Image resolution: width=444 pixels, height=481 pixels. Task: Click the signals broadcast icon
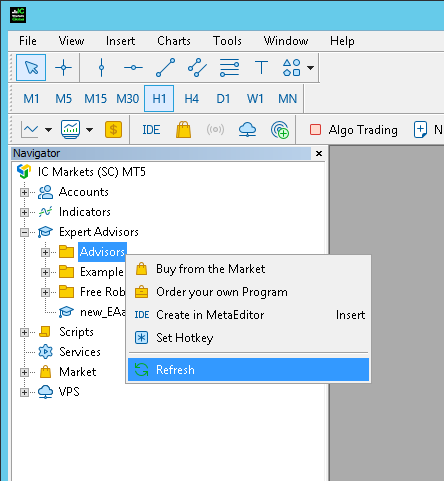(x=215, y=129)
